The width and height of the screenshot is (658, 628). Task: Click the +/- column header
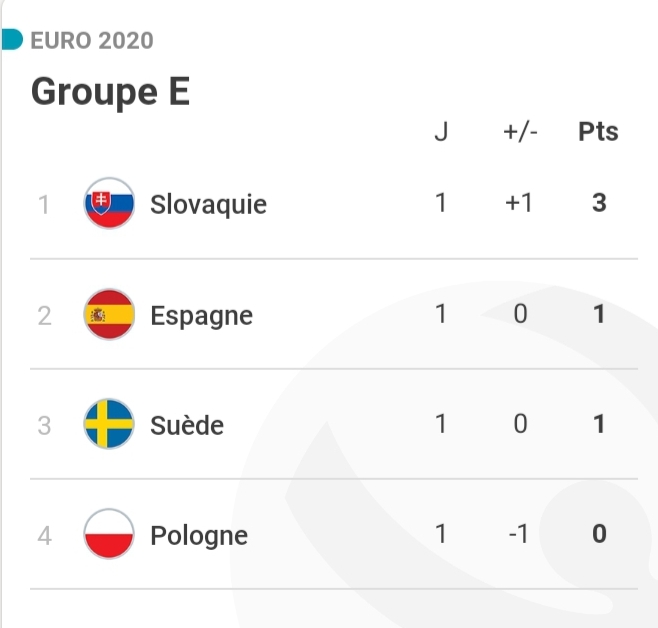[x=520, y=131]
